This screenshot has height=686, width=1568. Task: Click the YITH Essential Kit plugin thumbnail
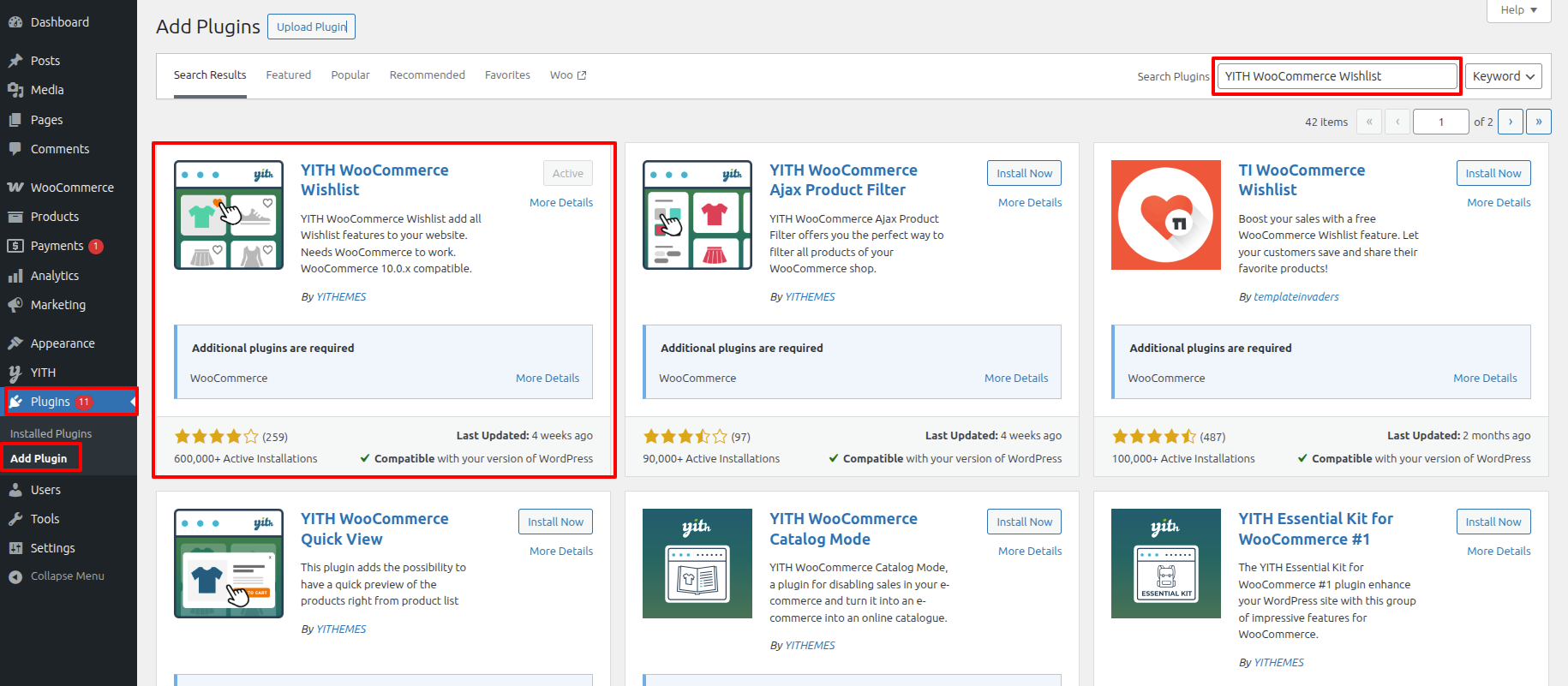[x=1166, y=564]
